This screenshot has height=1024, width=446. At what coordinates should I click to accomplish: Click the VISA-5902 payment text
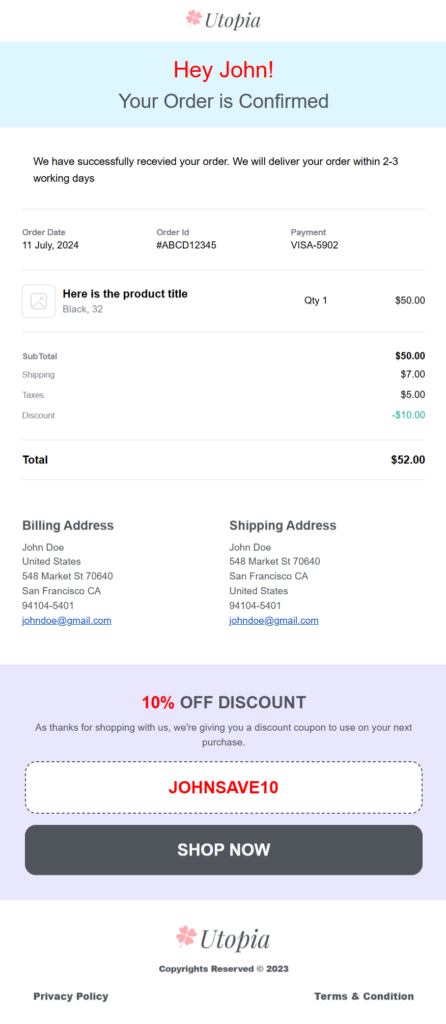tap(314, 246)
